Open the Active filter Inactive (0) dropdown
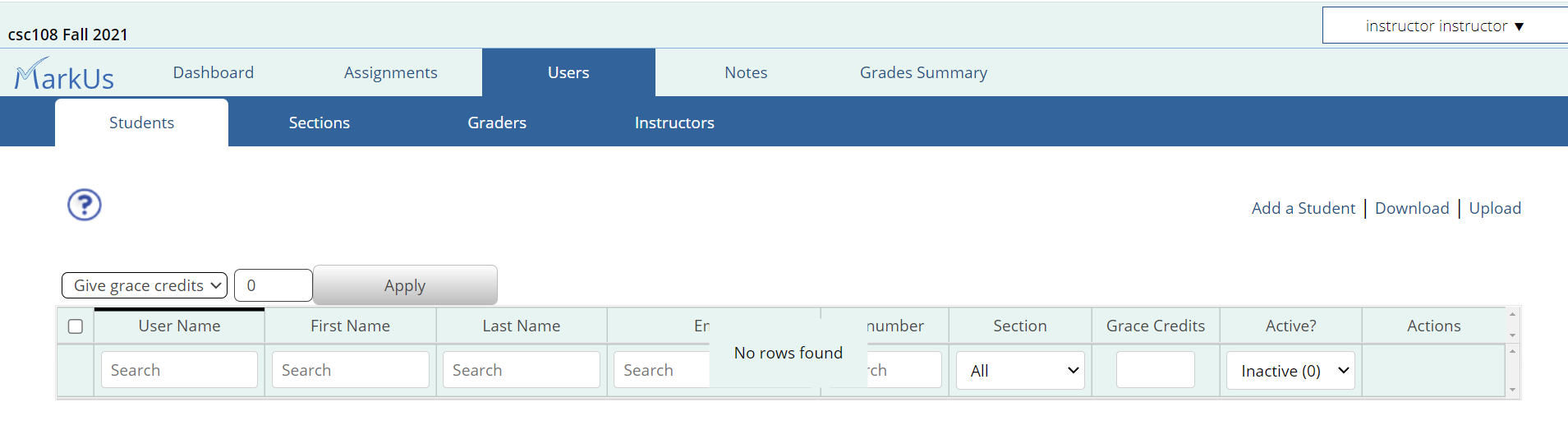Screen dimensions: 1568x444 coord(1290,370)
